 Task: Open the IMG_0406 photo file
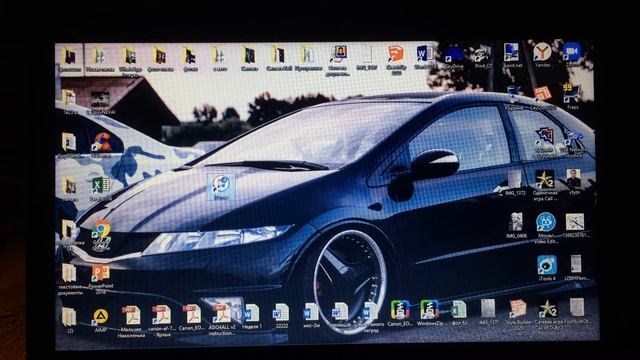click(516, 226)
